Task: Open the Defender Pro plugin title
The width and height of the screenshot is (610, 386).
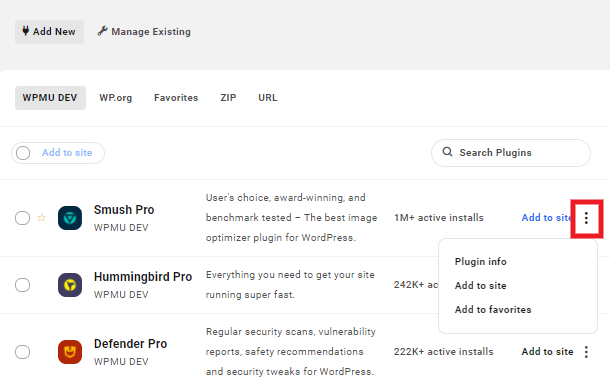Action: pyautogui.click(x=130, y=344)
